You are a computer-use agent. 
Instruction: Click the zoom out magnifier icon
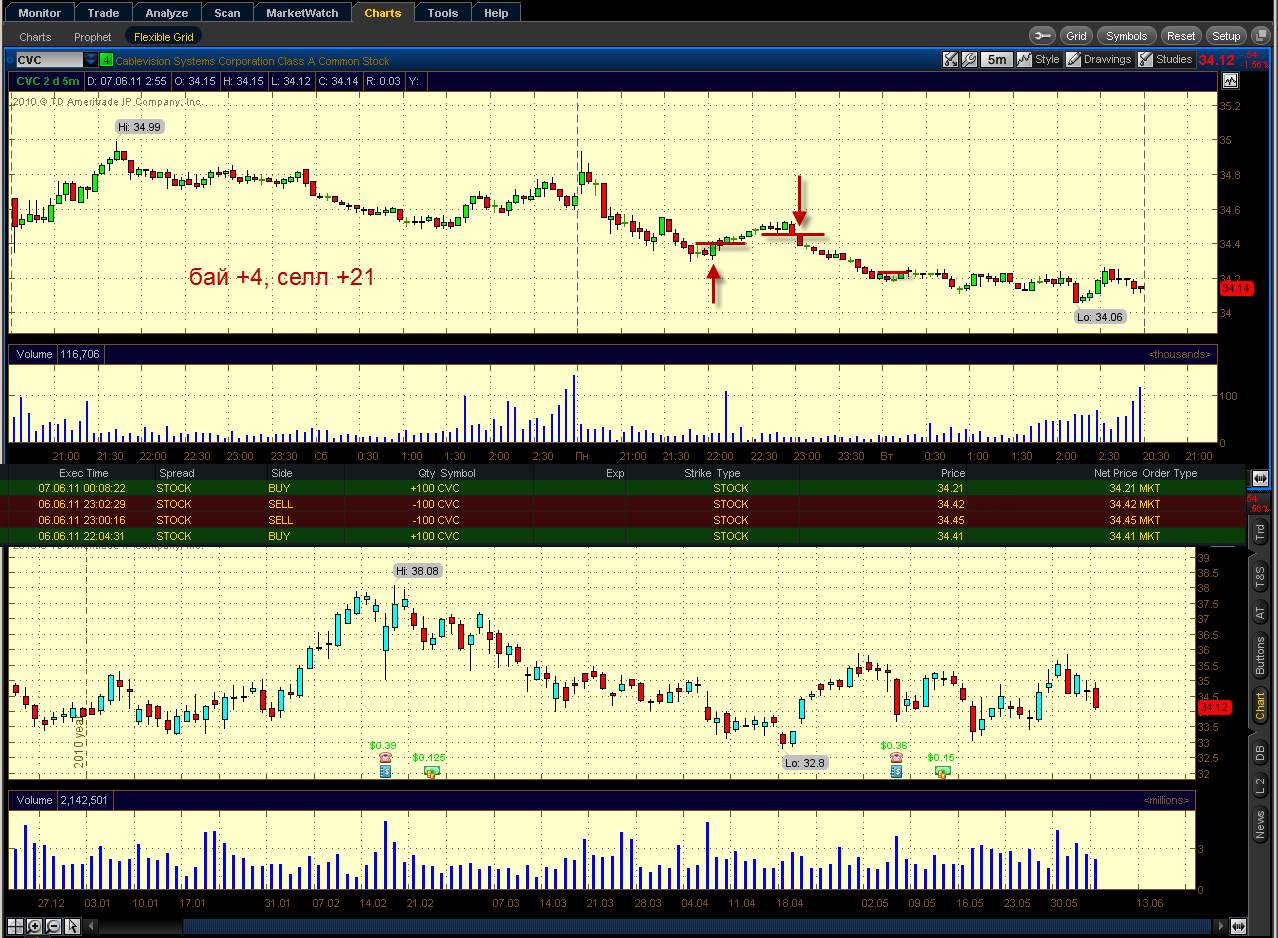(x=53, y=926)
